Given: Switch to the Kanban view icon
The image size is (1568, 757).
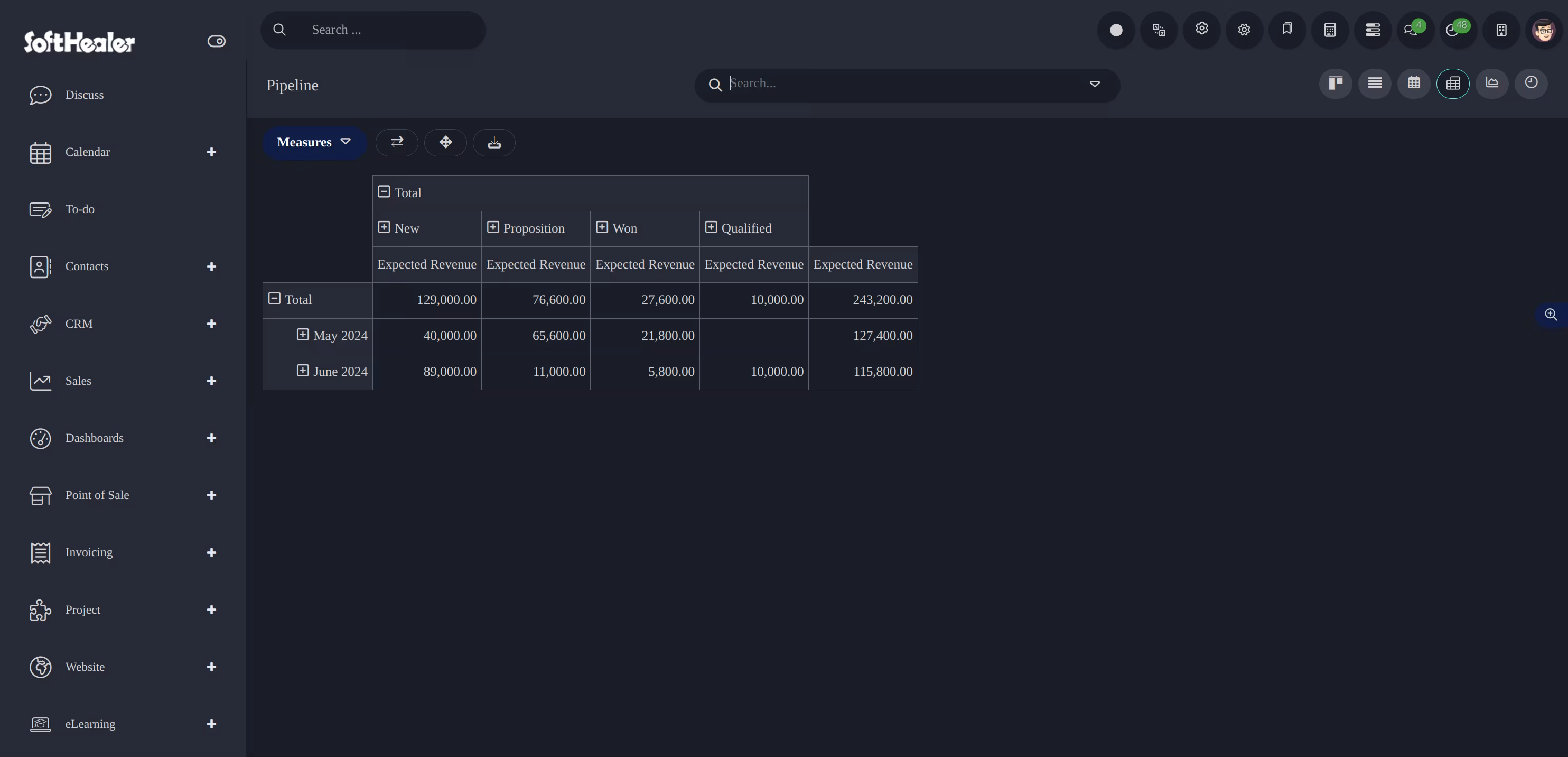Looking at the screenshot, I should coord(1336,84).
